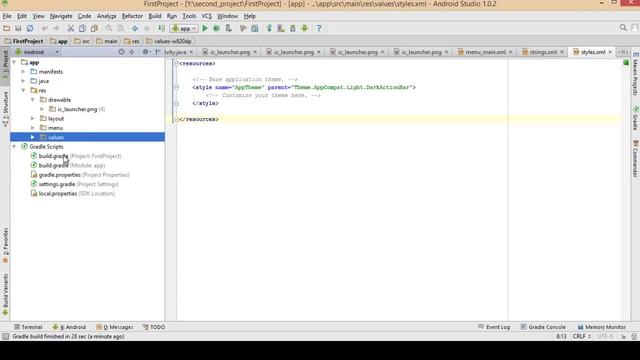Click the Forward navigation arrow
Image resolution: width=640 pixels, height=360 pixels.
click(147, 28)
